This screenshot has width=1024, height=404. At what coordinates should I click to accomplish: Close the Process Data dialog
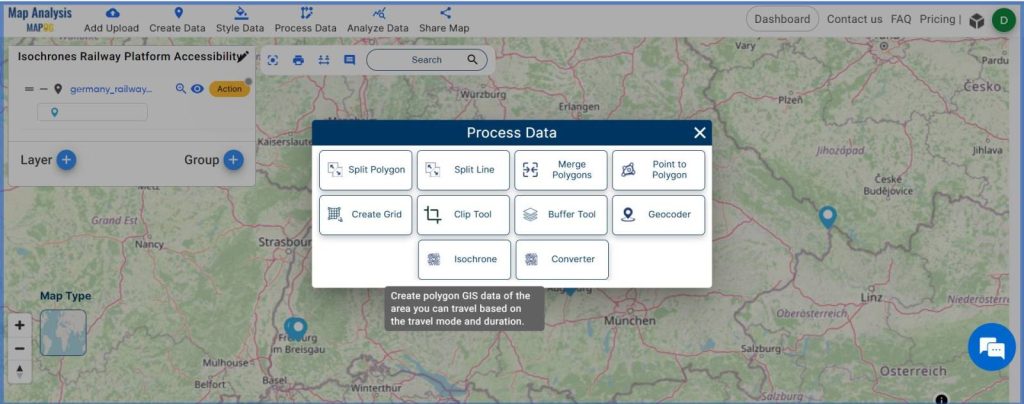pos(700,133)
